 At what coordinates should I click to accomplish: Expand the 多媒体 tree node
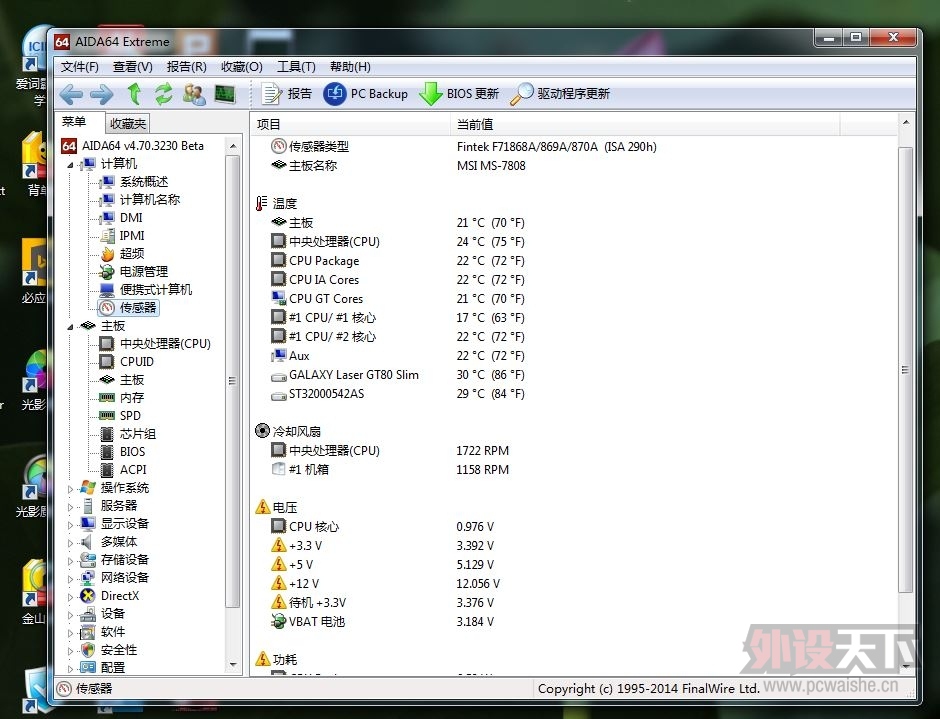(x=70, y=543)
